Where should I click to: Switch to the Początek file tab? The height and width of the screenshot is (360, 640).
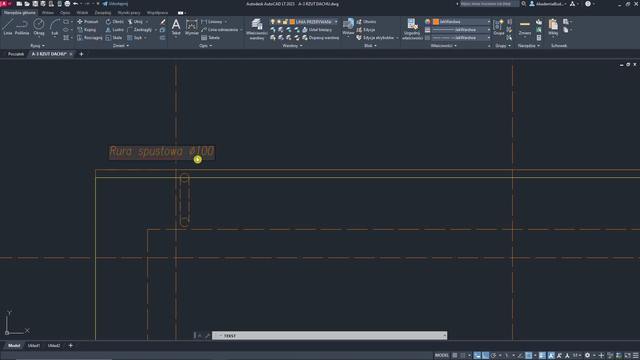[16, 54]
